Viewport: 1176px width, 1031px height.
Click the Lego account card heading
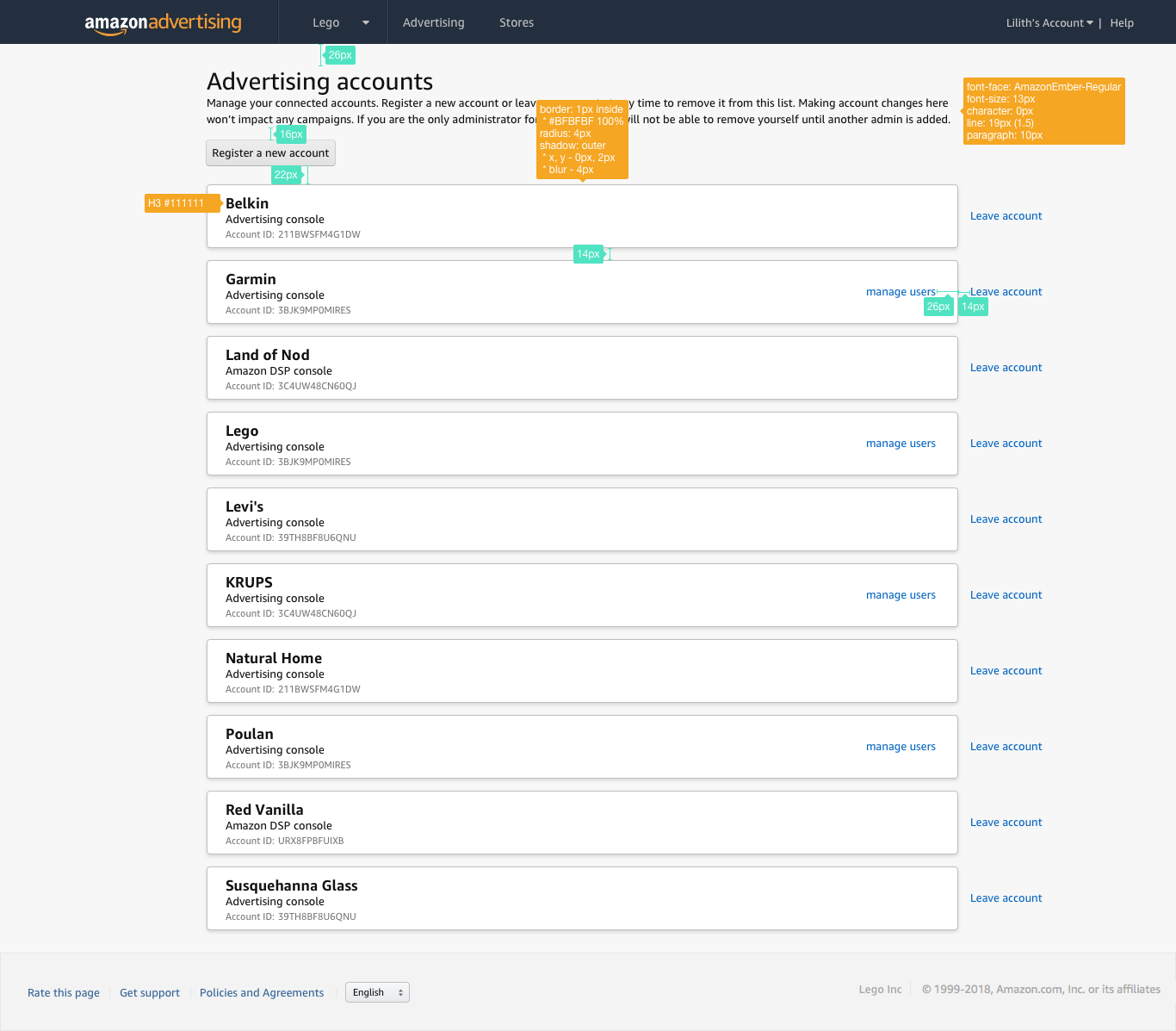pyautogui.click(x=242, y=431)
